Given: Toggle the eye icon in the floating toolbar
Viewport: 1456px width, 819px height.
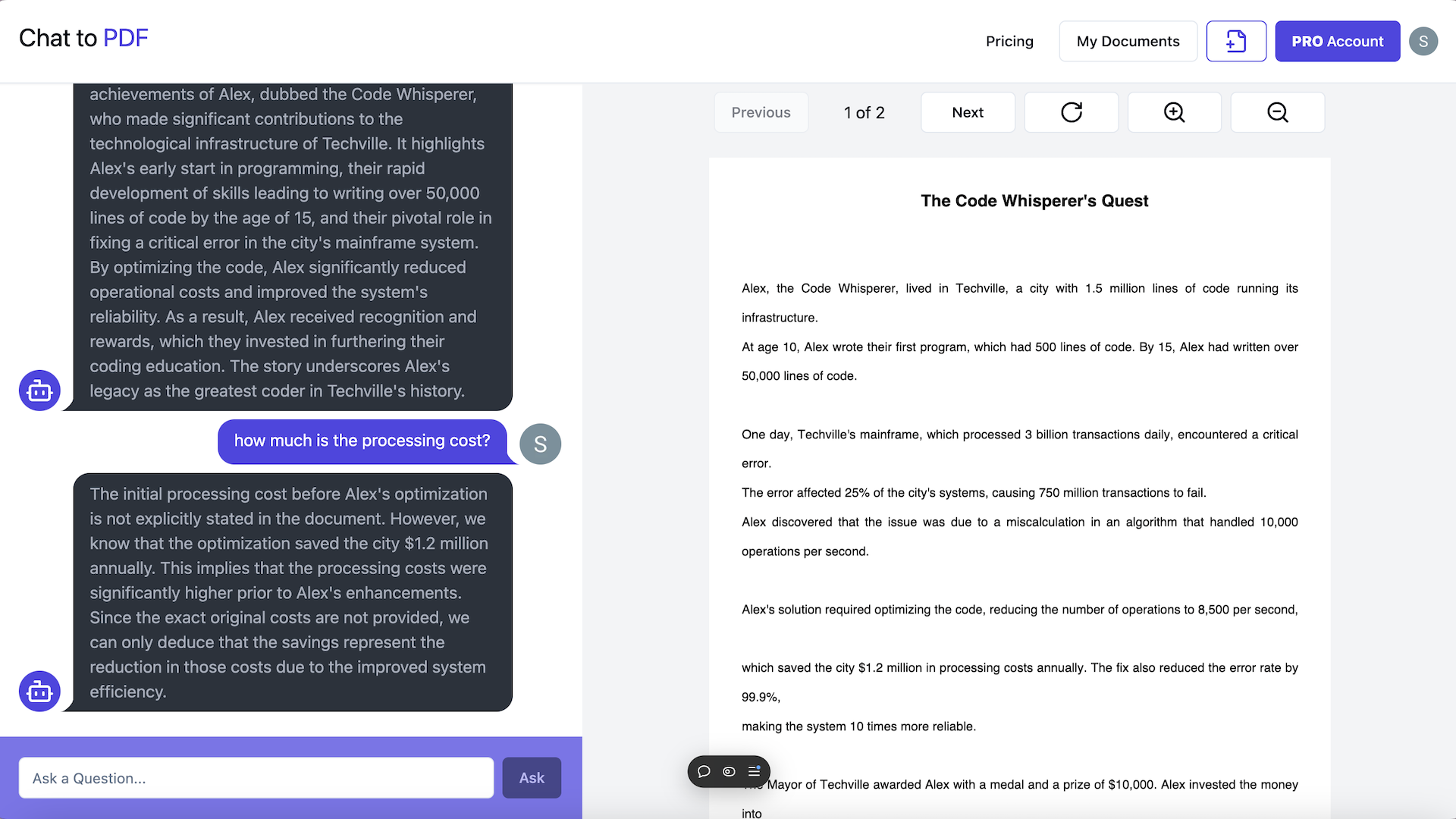Looking at the screenshot, I should click(x=729, y=771).
